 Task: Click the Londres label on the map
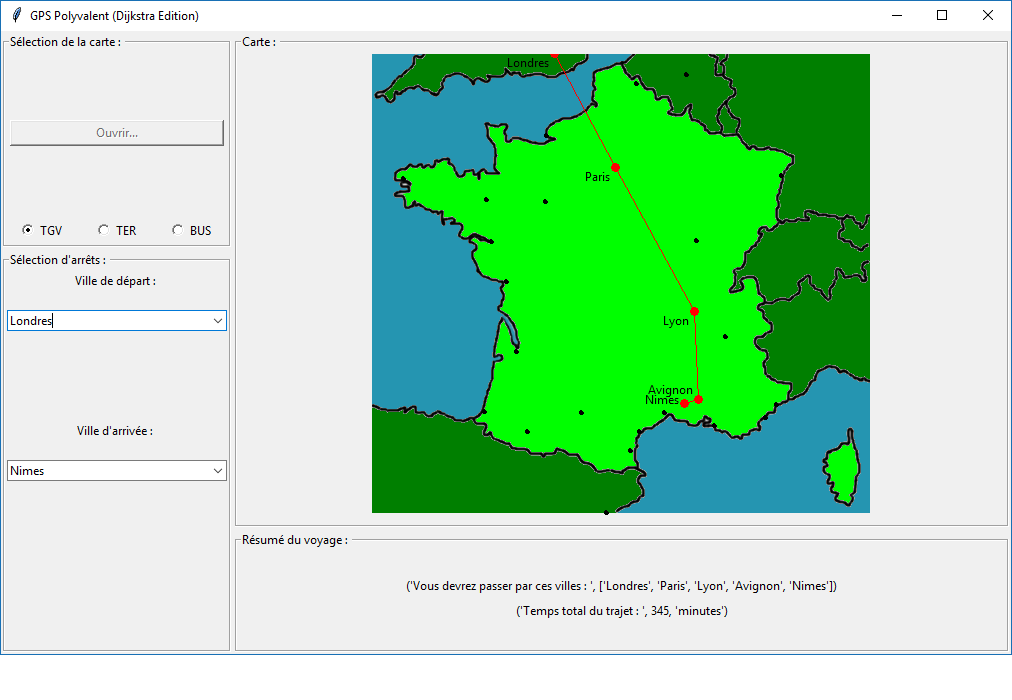(x=528, y=63)
